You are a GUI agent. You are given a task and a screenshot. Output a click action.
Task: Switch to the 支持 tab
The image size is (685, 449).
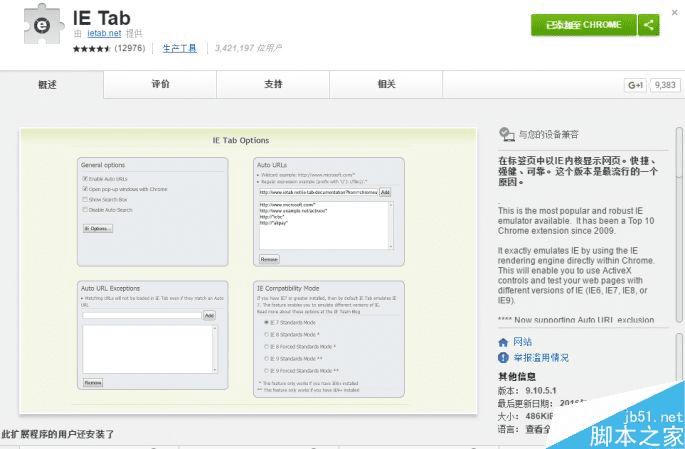click(273, 84)
